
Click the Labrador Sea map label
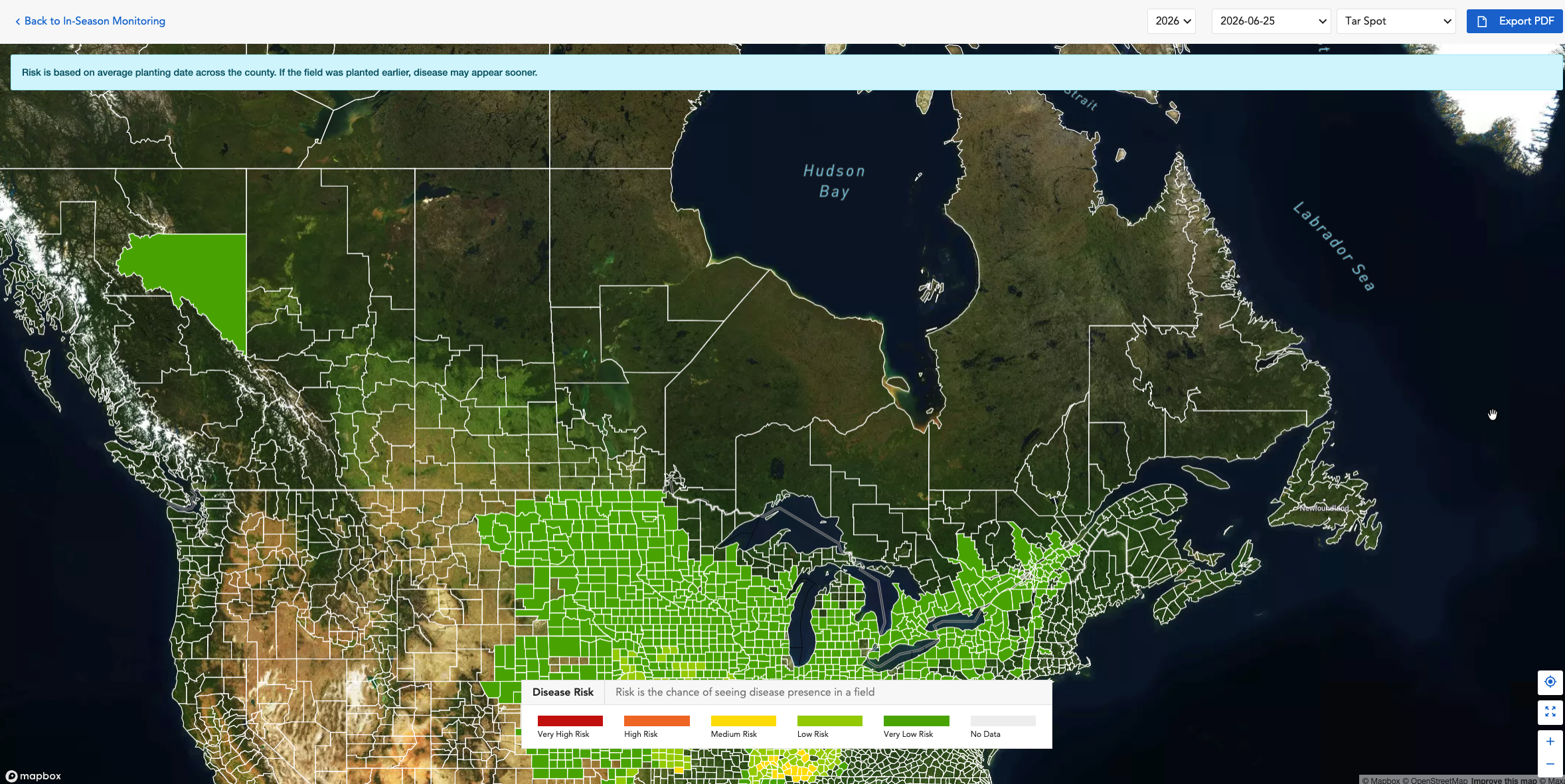(1334, 246)
